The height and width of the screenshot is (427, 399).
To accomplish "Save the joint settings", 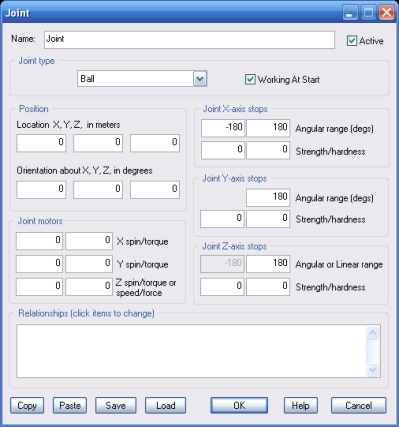I will 116,406.
